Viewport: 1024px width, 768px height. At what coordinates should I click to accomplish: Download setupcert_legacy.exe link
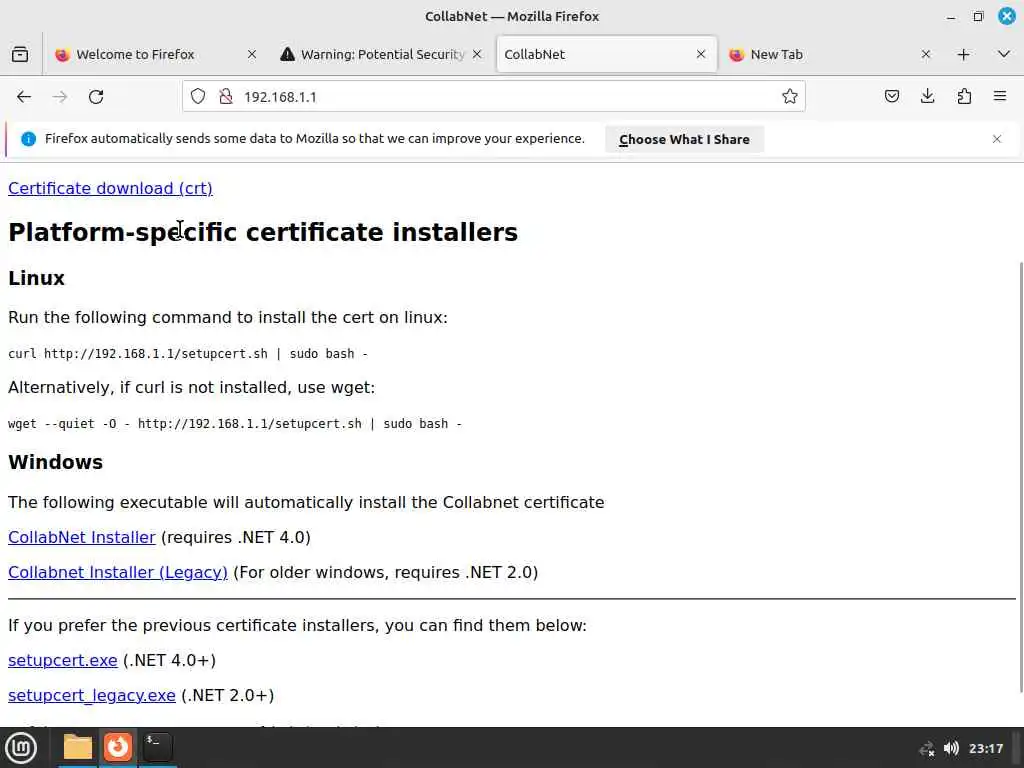[91, 696]
